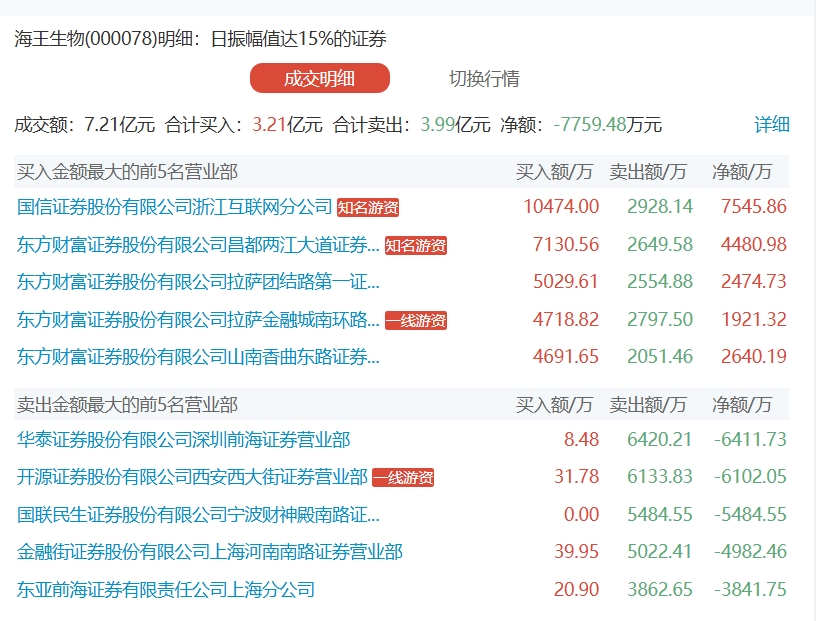Screen dimensions: 816x621
Task: Open 东方财富山南香曲东路证券 link
Action: 198,357
